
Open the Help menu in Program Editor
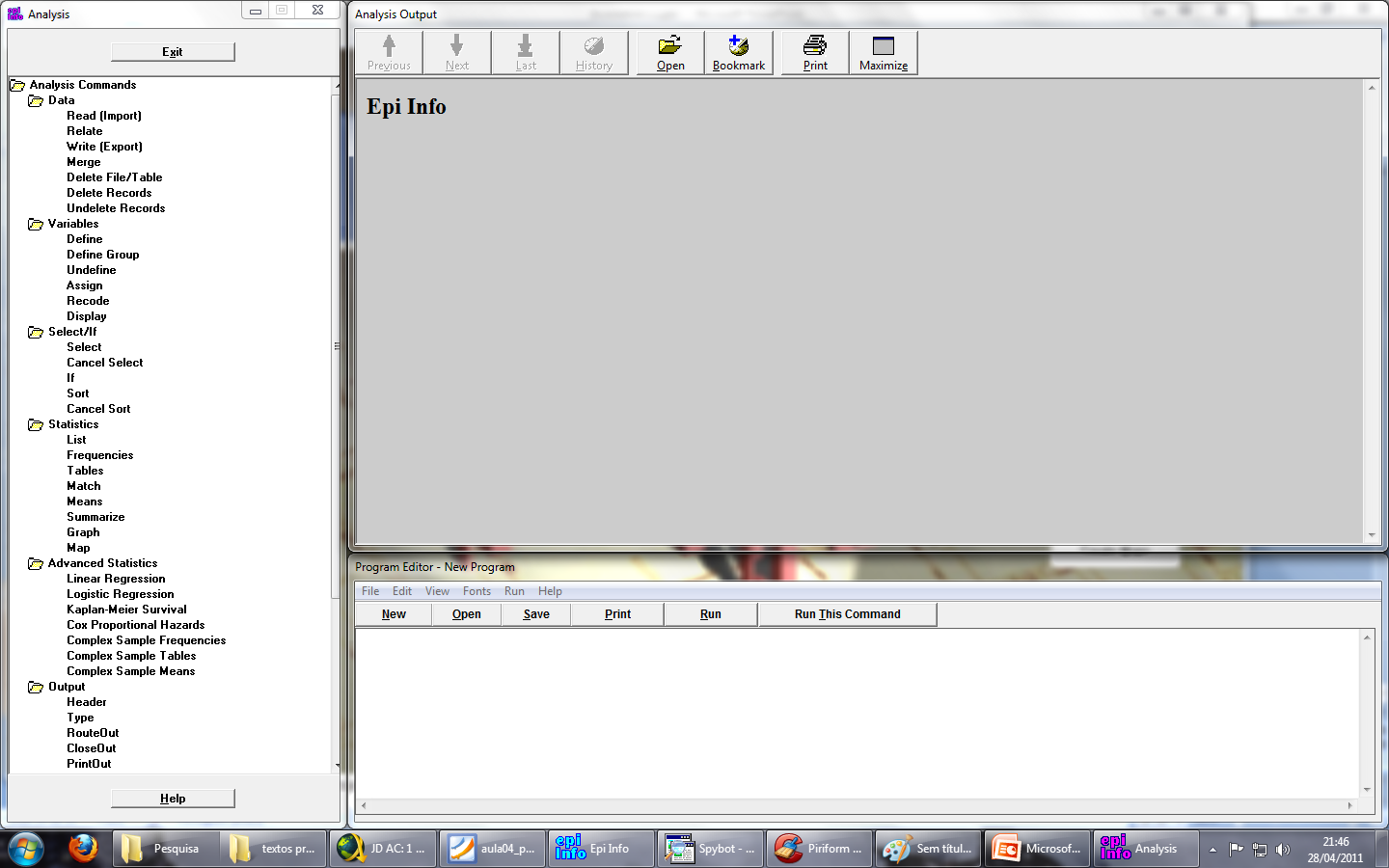550,591
